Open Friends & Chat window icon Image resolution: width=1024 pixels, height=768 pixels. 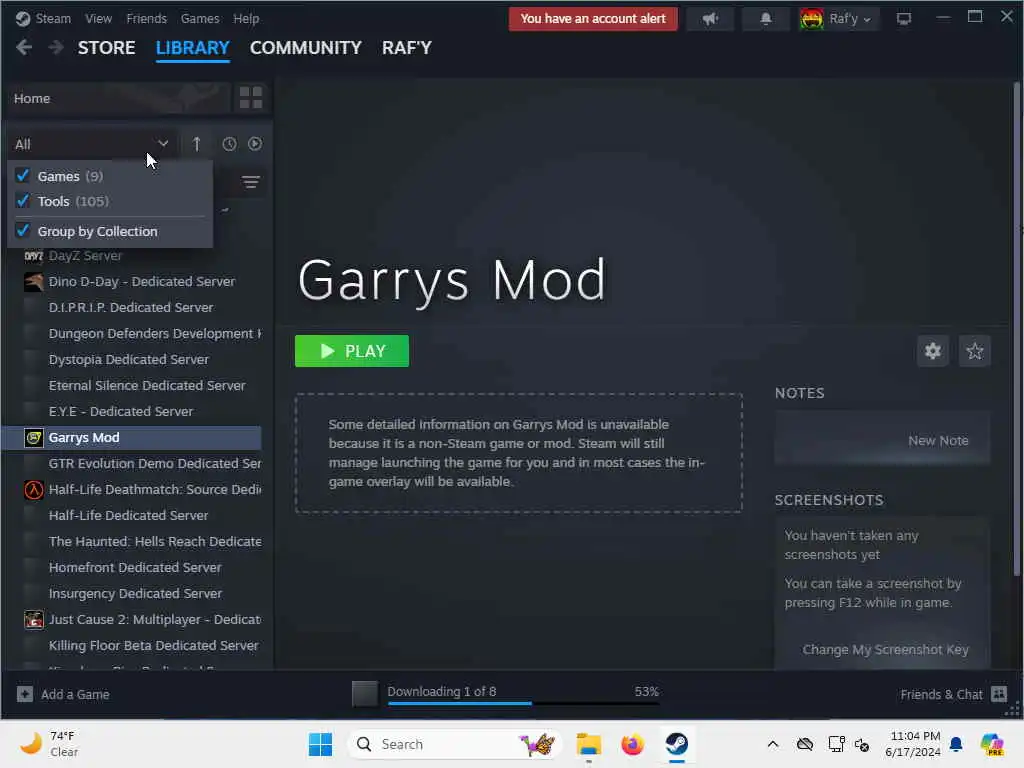point(999,694)
